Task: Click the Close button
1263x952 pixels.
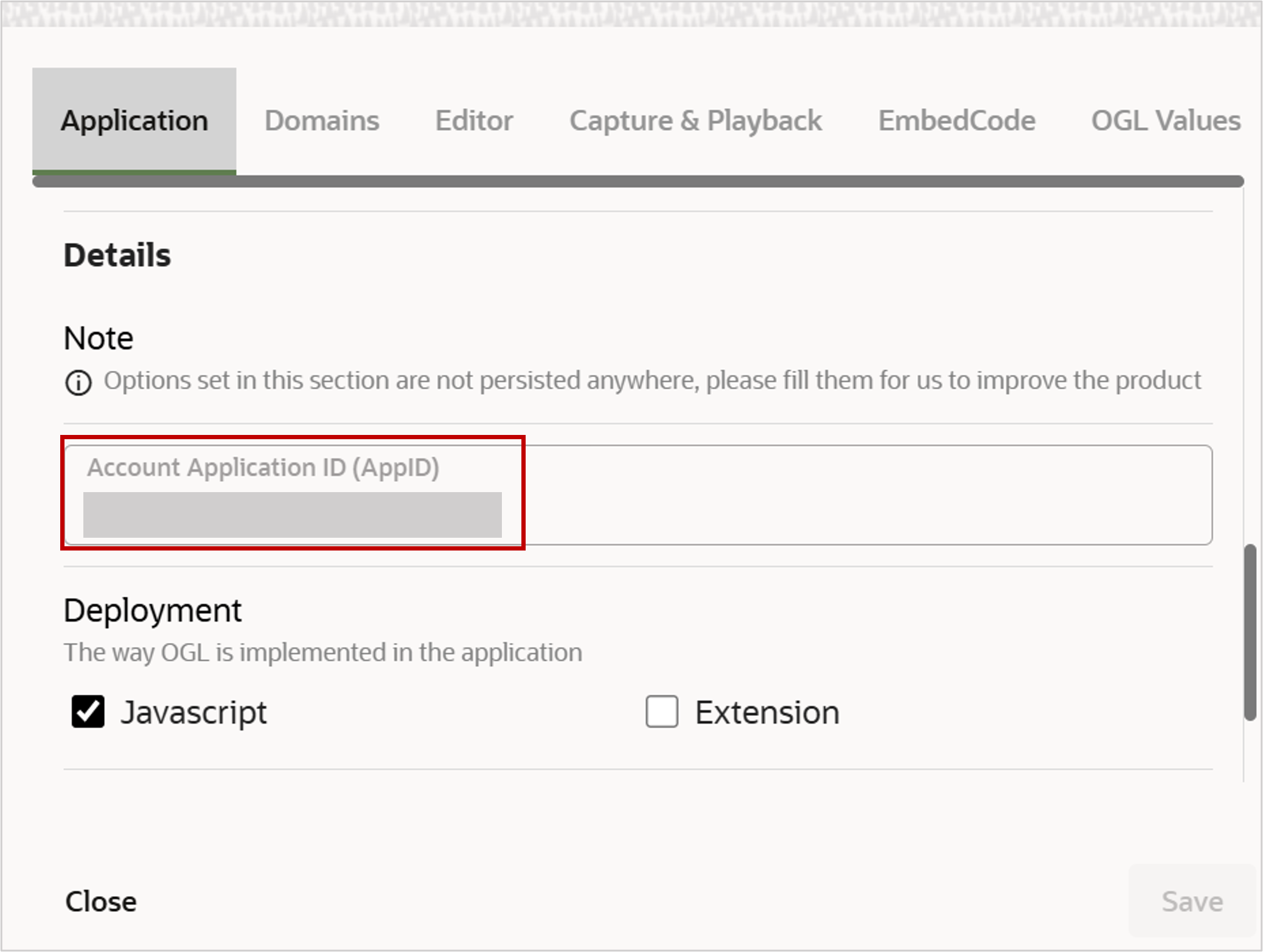Action: coord(100,901)
